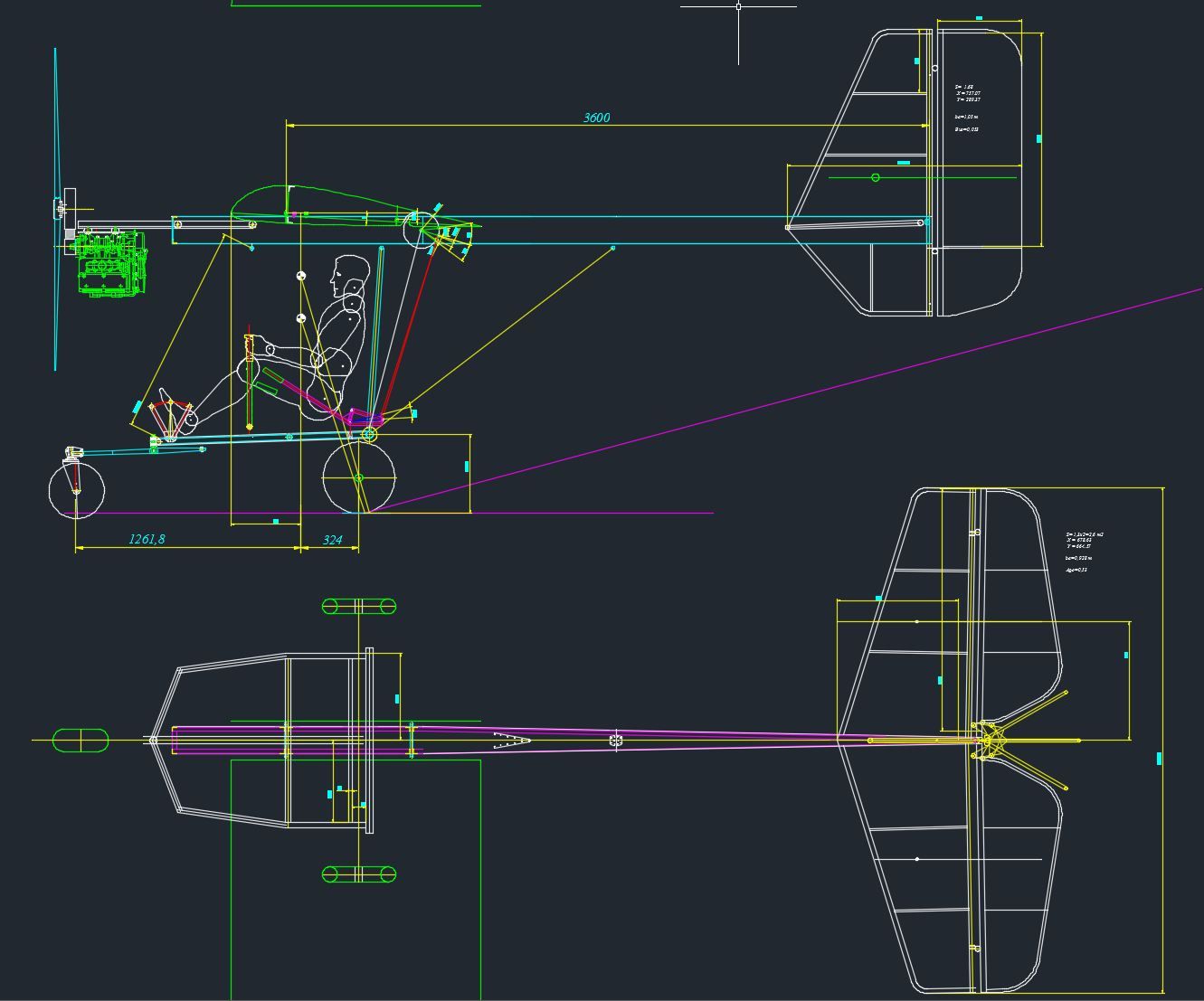Select the green nose wheel in top view

pyautogui.click(x=81, y=741)
